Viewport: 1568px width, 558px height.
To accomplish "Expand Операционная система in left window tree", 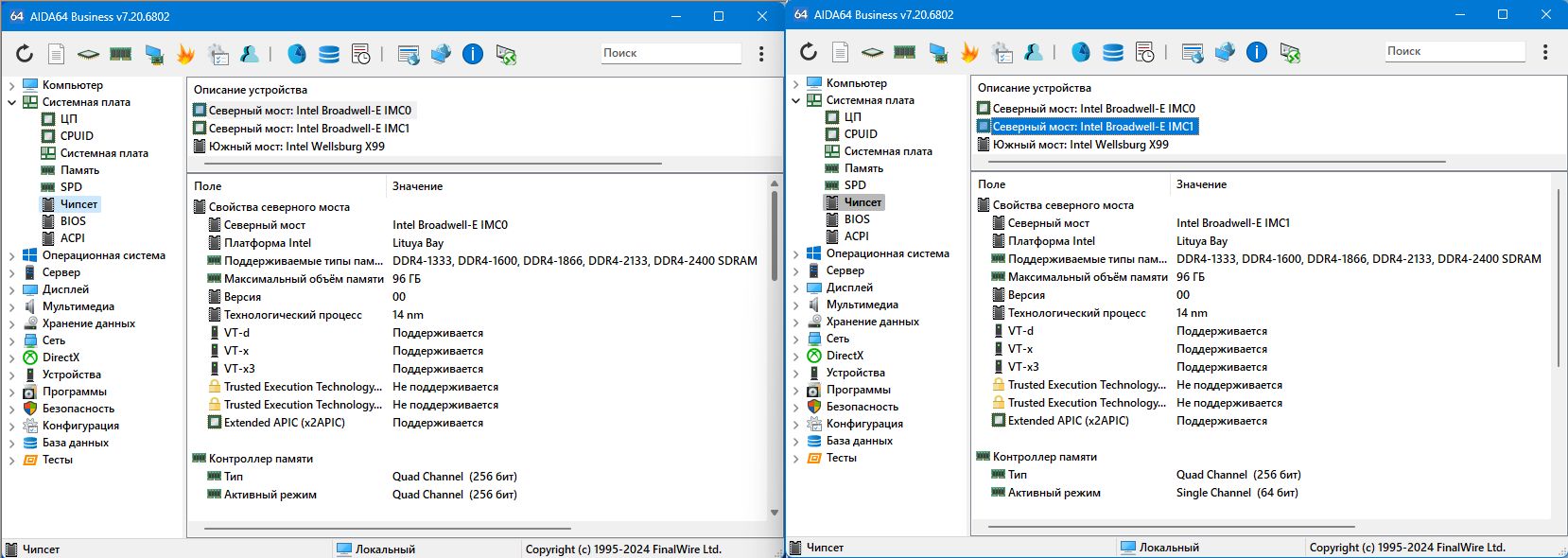I will coord(11,255).
